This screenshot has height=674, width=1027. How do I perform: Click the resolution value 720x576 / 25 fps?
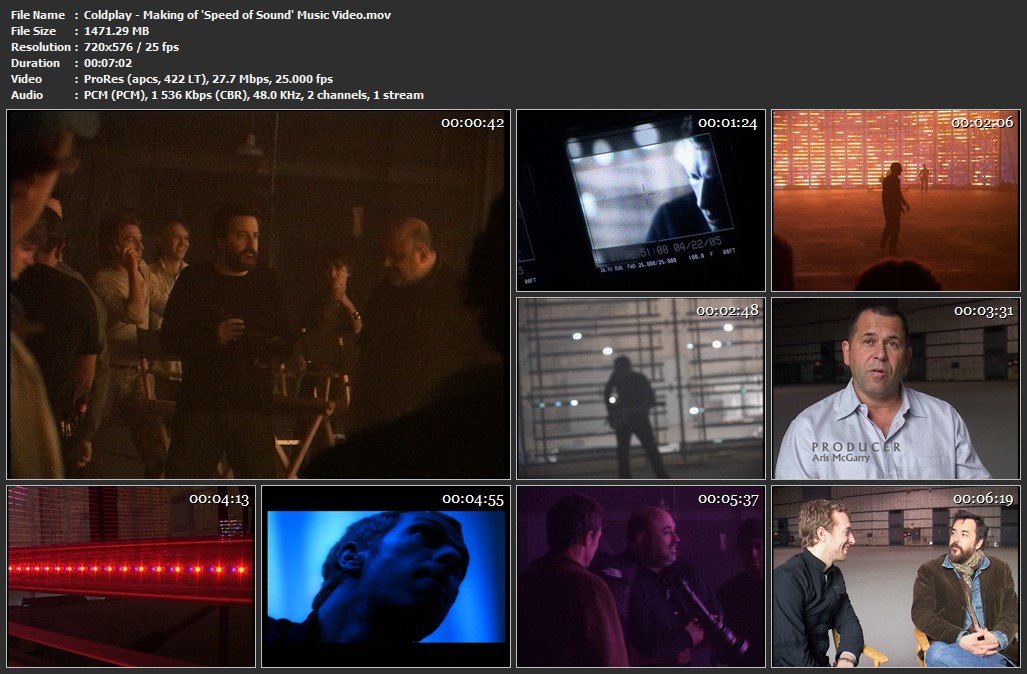(131, 47)
